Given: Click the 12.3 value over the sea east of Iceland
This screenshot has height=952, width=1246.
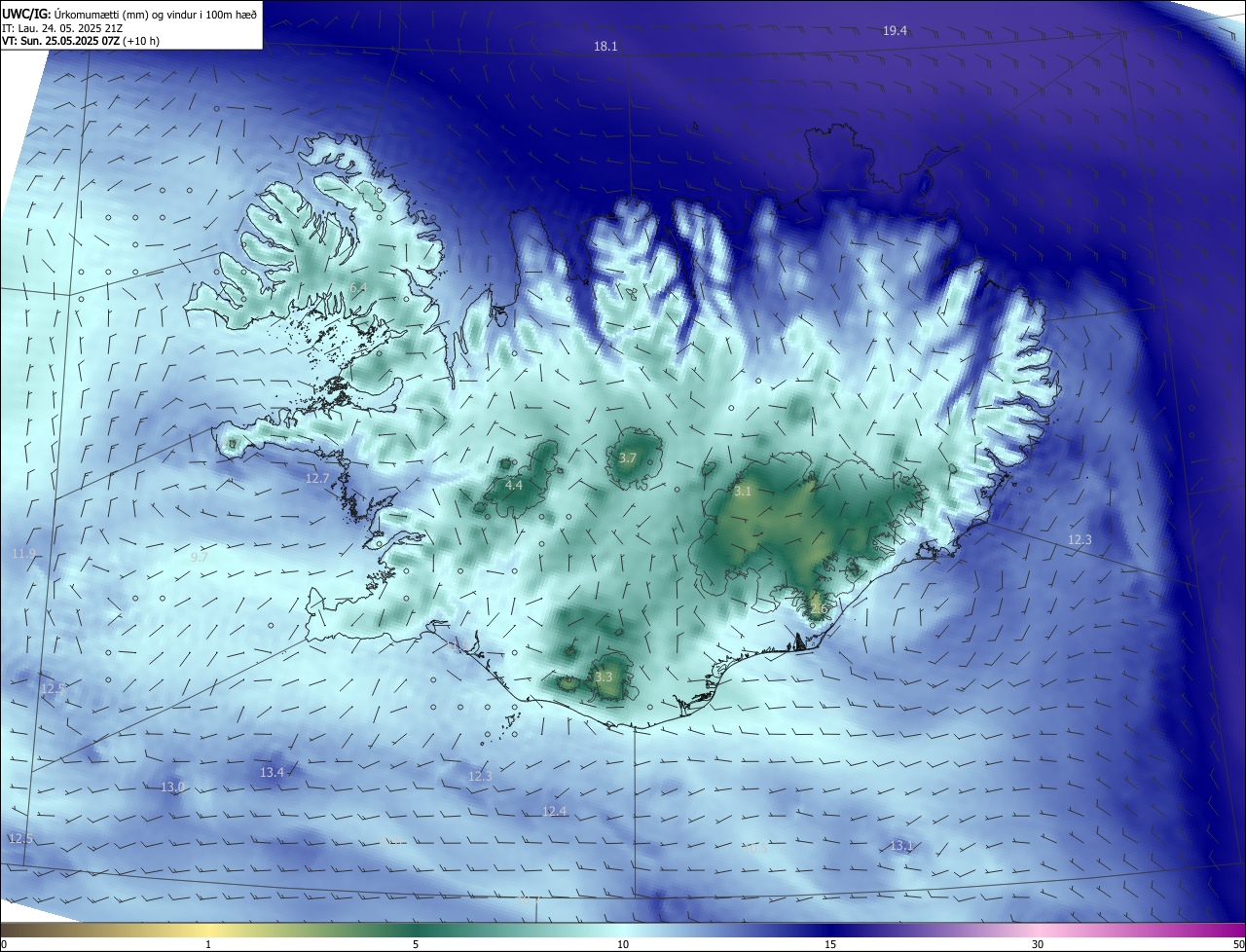Looking at the screenshot, I should (x=1080, y=539).
